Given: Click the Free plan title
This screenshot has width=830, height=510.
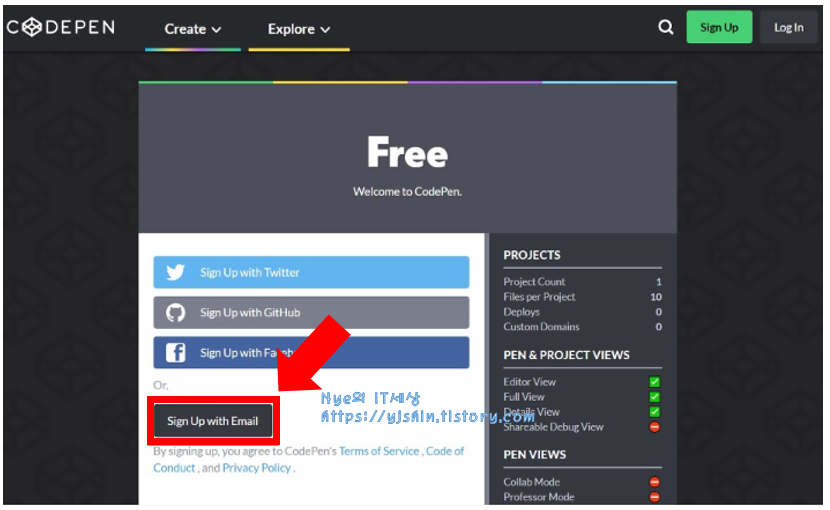Looking at the screenshot, I should tap(408, 153).
